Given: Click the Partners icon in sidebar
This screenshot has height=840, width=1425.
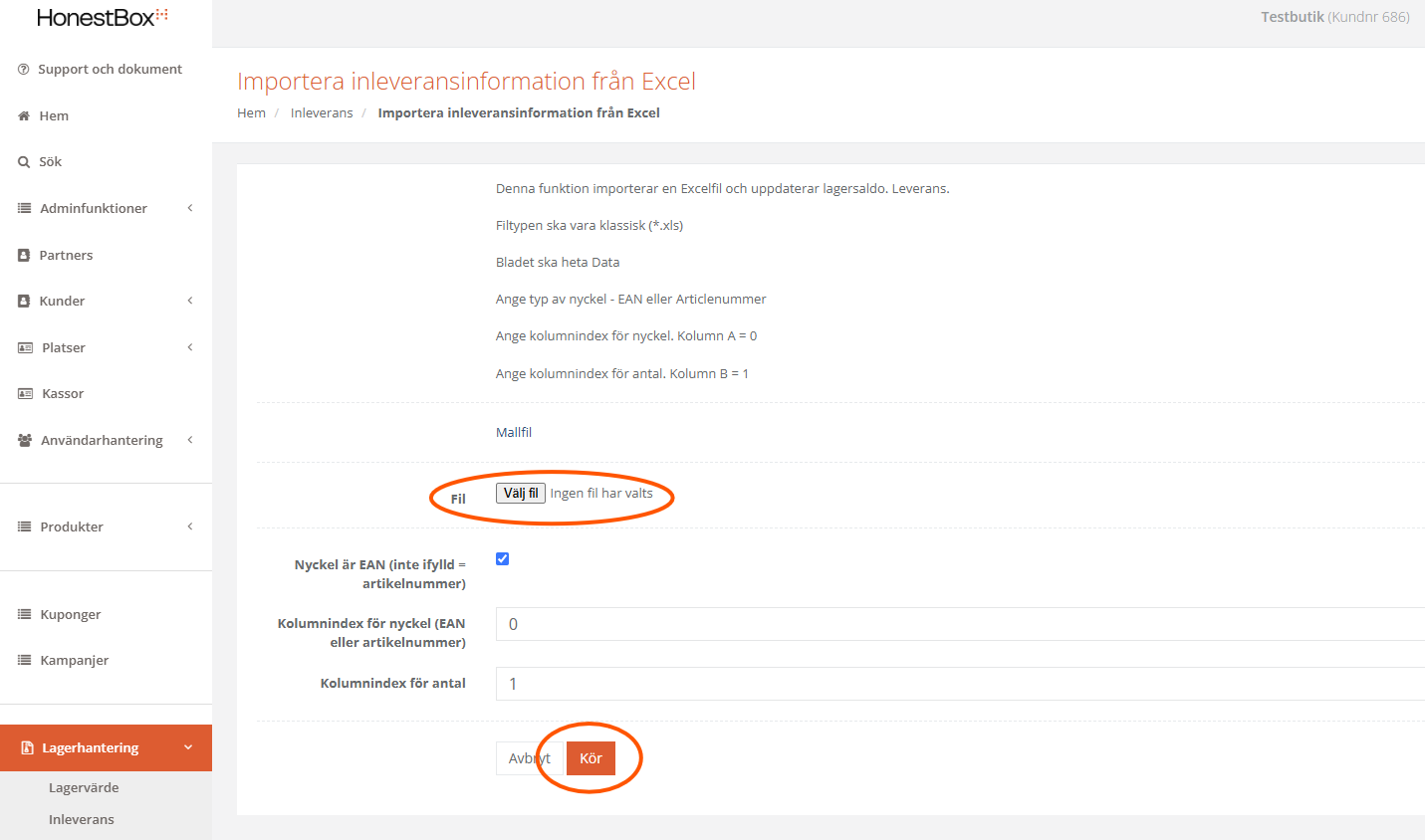Looking at the screenshot, I should tap(24, 256).
